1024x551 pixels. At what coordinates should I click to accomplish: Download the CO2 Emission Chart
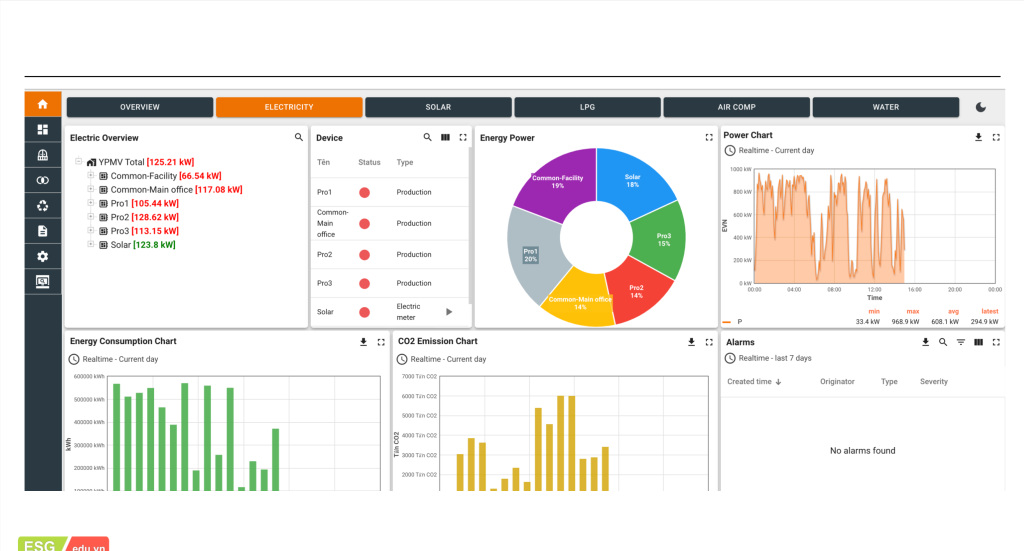(691, 342)
